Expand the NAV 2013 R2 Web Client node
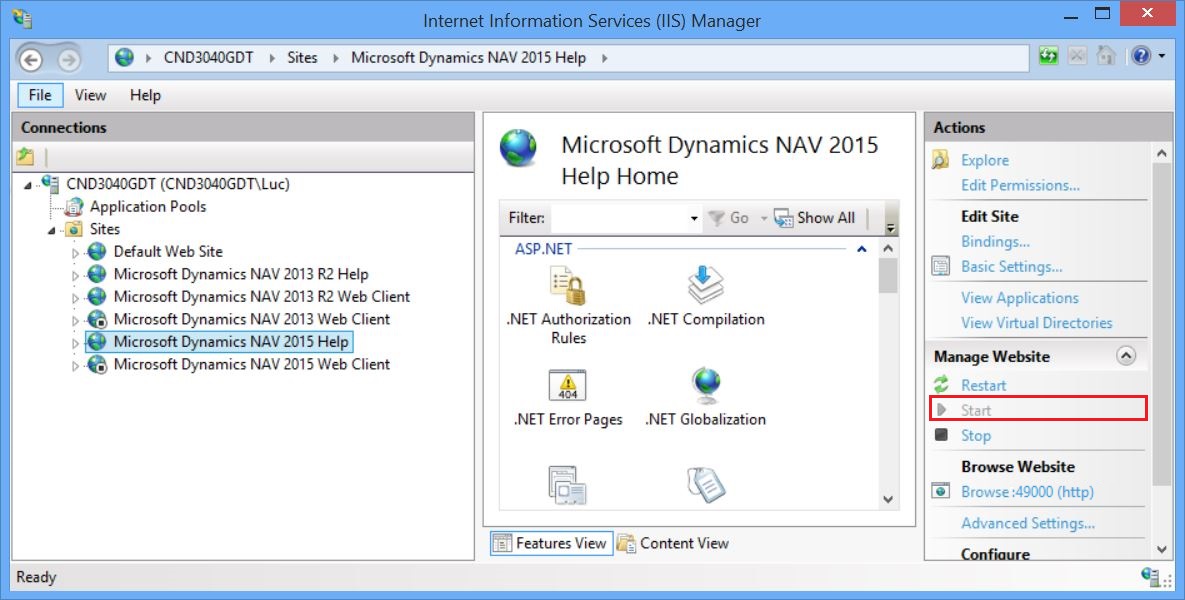1185x600 pixels. click(x=75, y=298)
